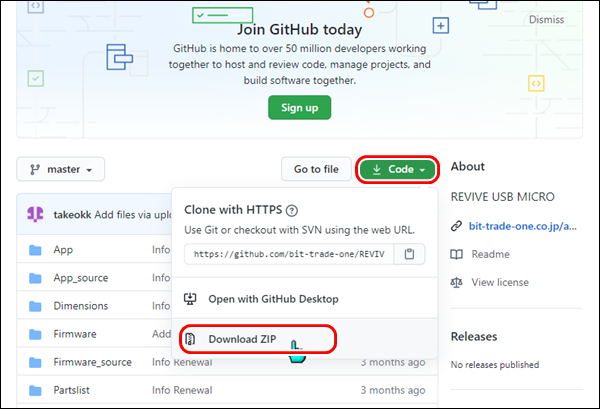This screenshot has width=600, height=409.
Task: Click the download arrow icon on Code button
Action: [377, 169]
